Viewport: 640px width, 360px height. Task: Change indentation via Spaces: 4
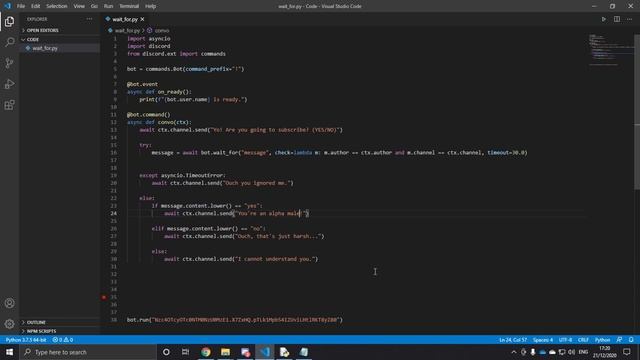tap(543, 340)
